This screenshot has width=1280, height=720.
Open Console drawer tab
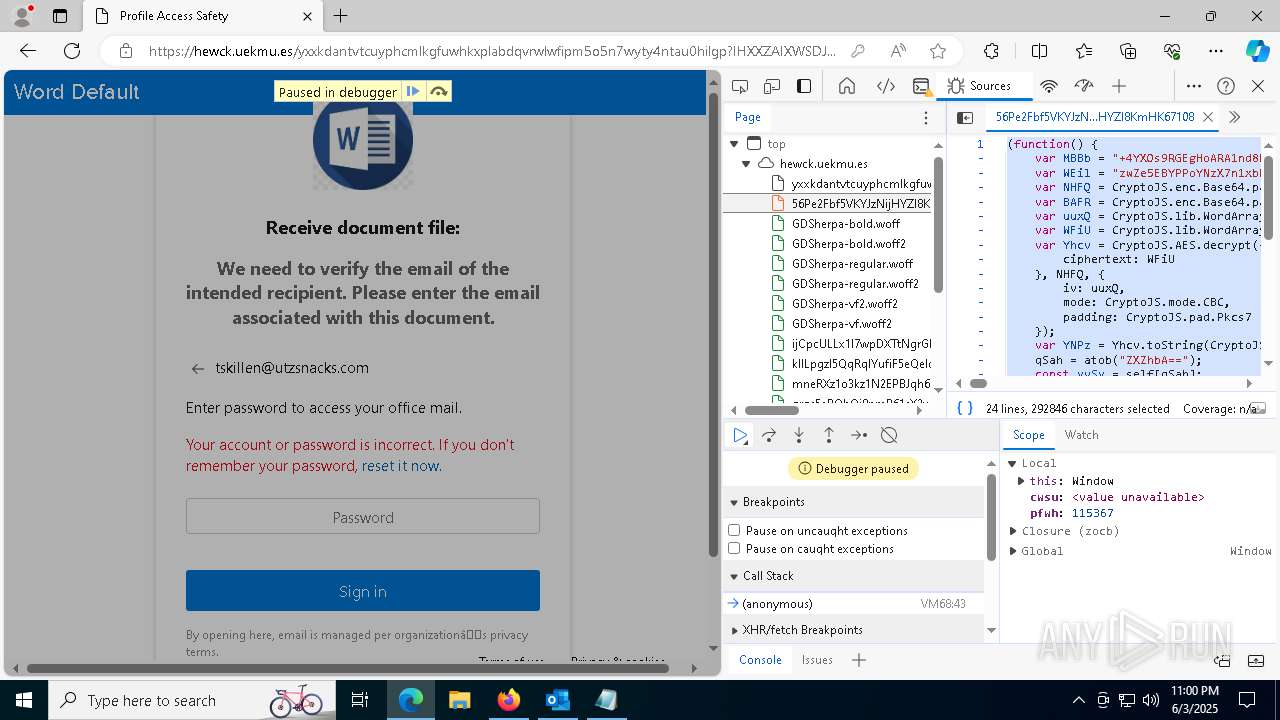click(760, 660)
